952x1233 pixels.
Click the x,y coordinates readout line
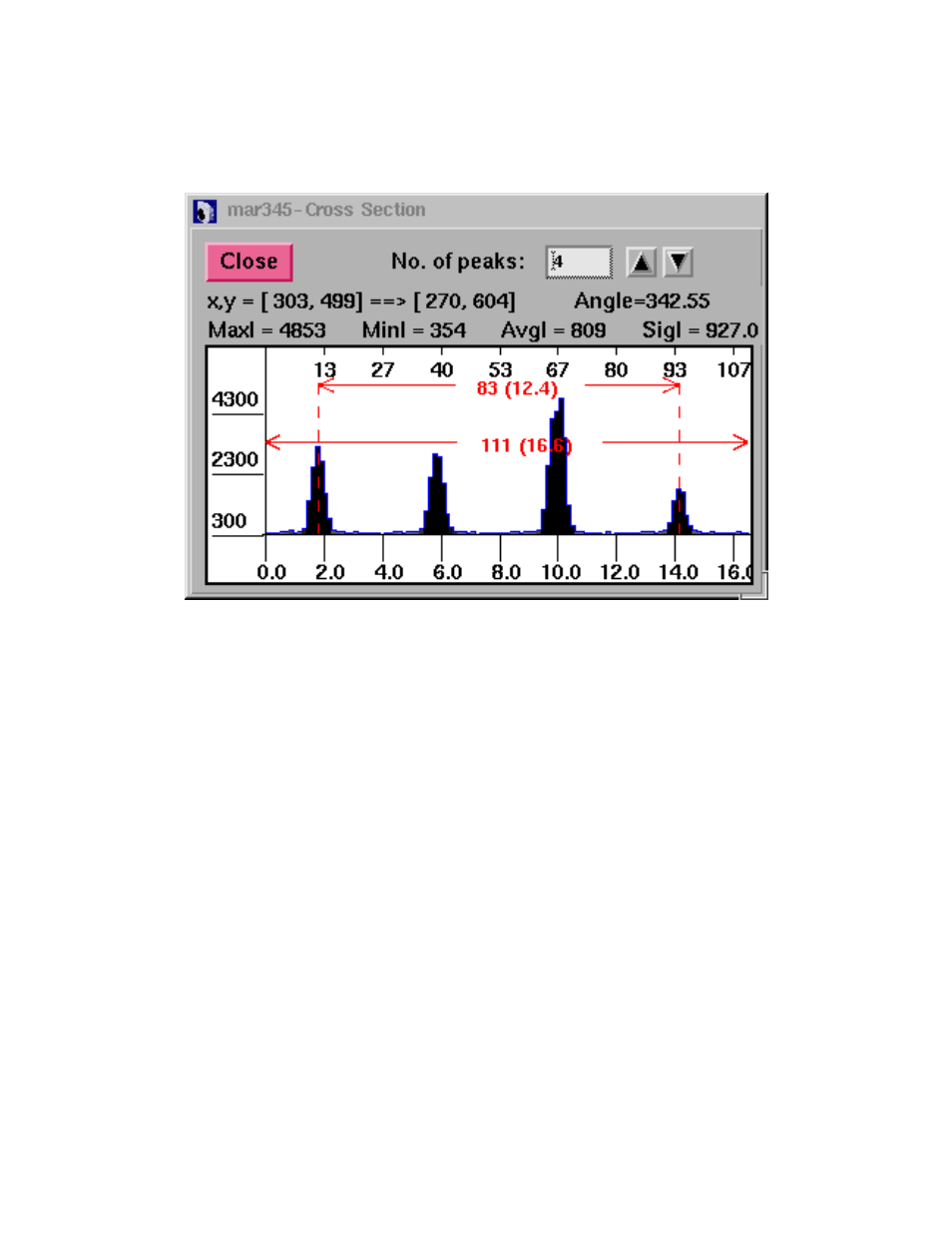361,301
